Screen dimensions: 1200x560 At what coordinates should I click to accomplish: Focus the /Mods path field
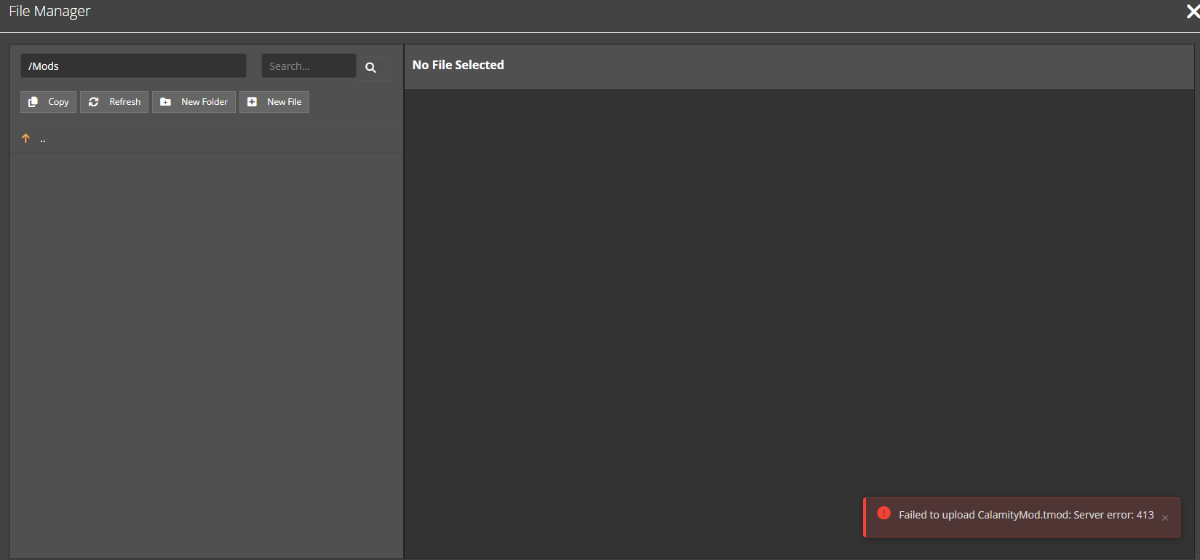(133, 66)
